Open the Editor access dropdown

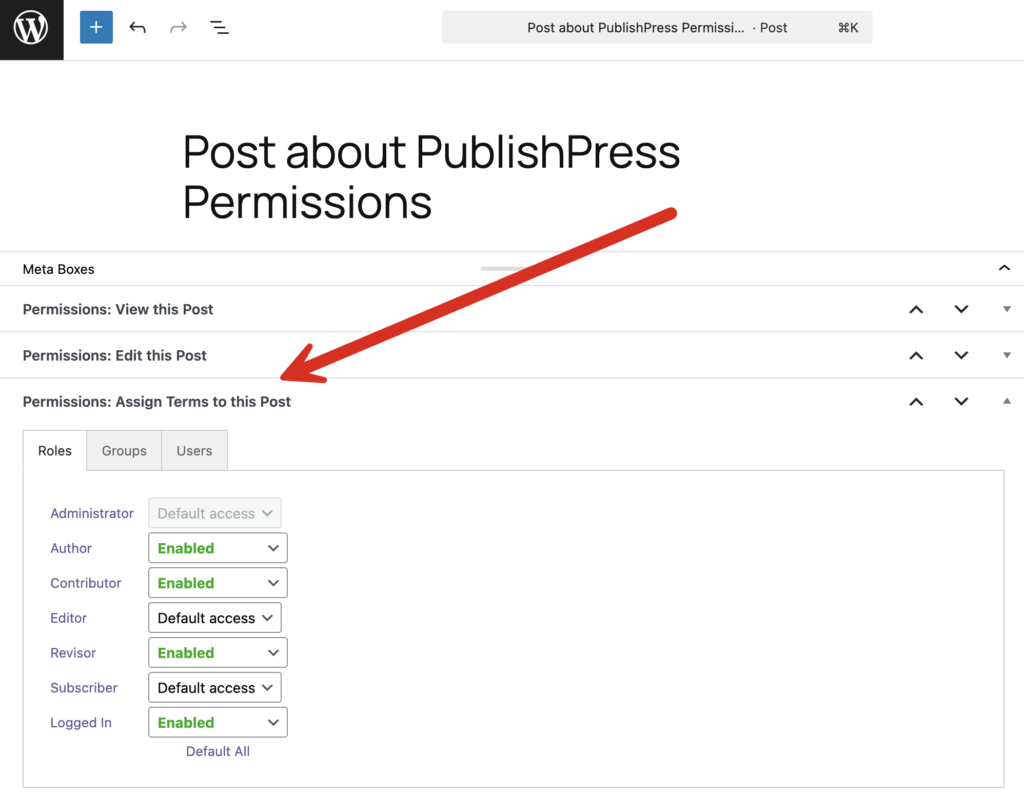[215, 618]
